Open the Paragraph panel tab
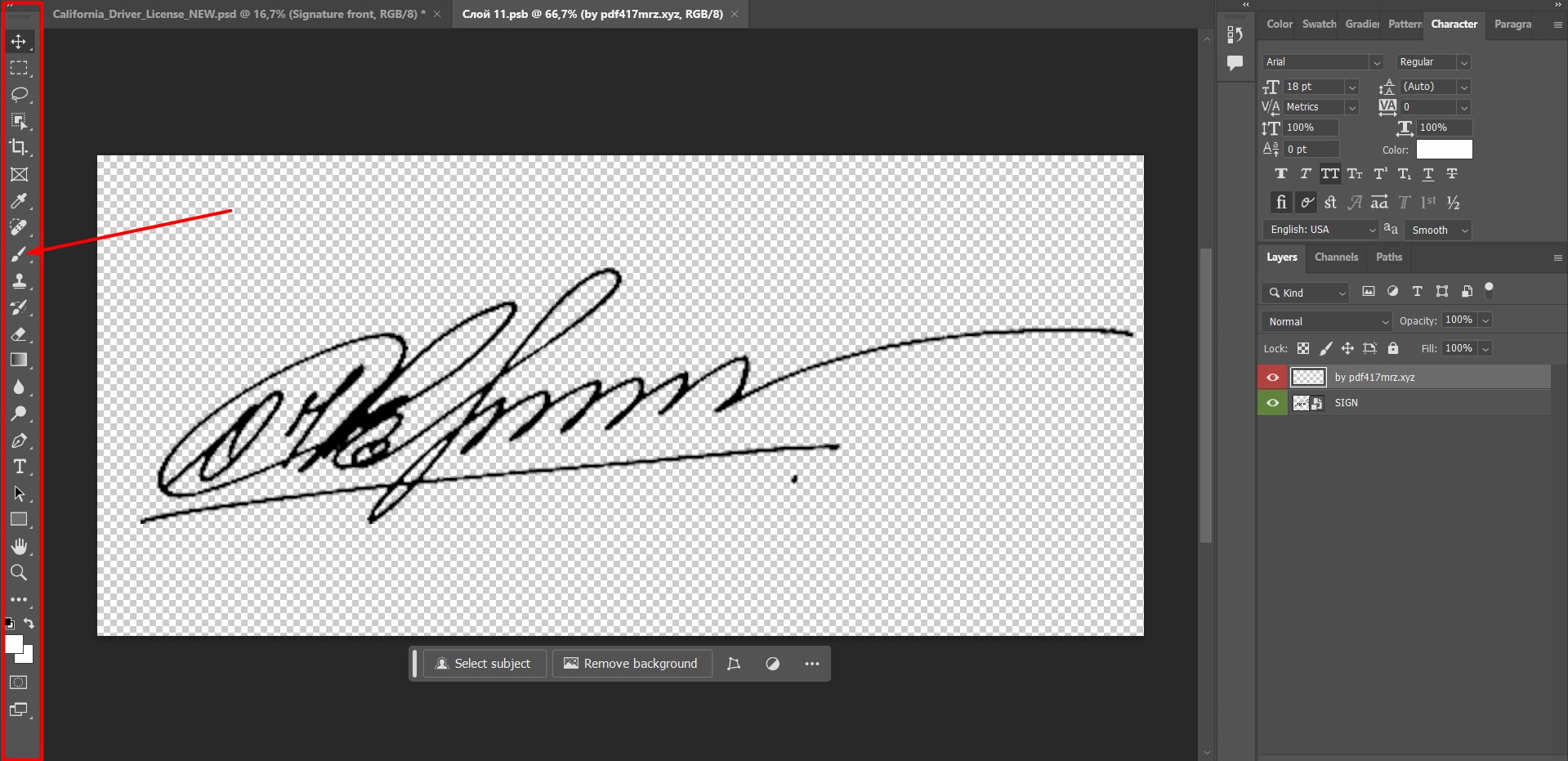The image size is (1568, 761). [1512, 25]
